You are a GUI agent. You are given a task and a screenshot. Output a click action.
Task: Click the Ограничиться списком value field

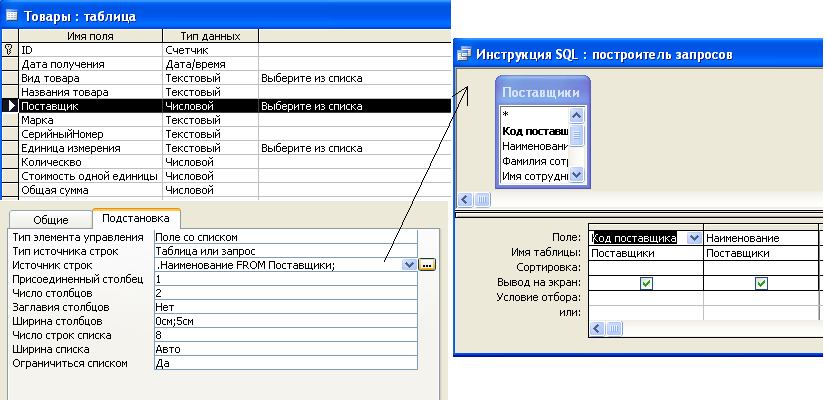pos(286,363)
